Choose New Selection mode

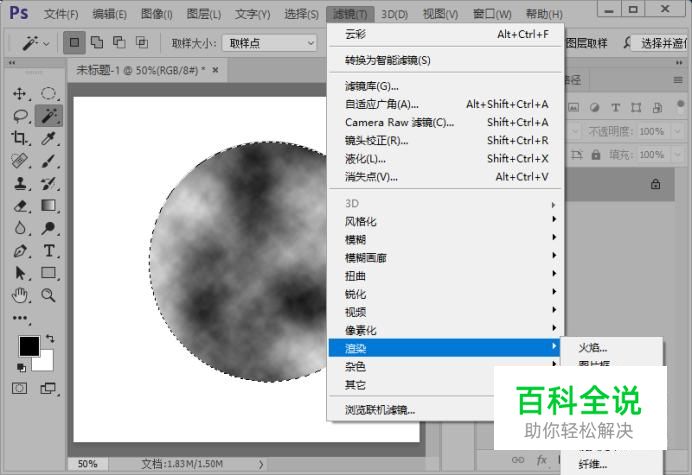(74, 42)
